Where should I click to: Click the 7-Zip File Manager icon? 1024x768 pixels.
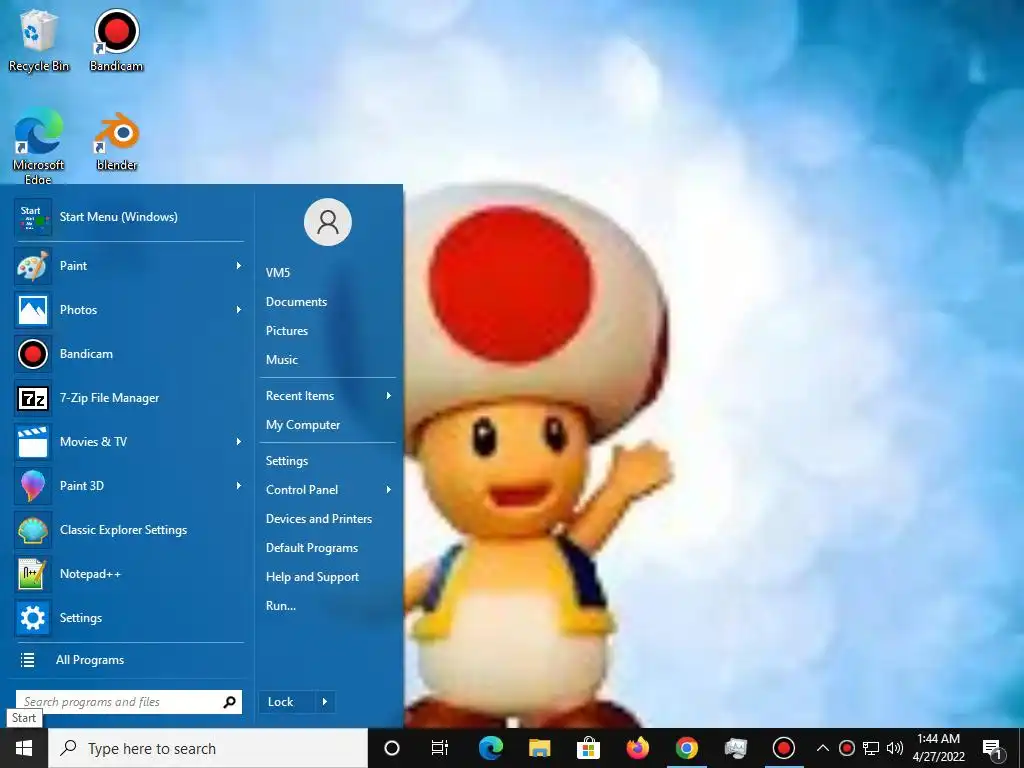click(x=33, y=398)
